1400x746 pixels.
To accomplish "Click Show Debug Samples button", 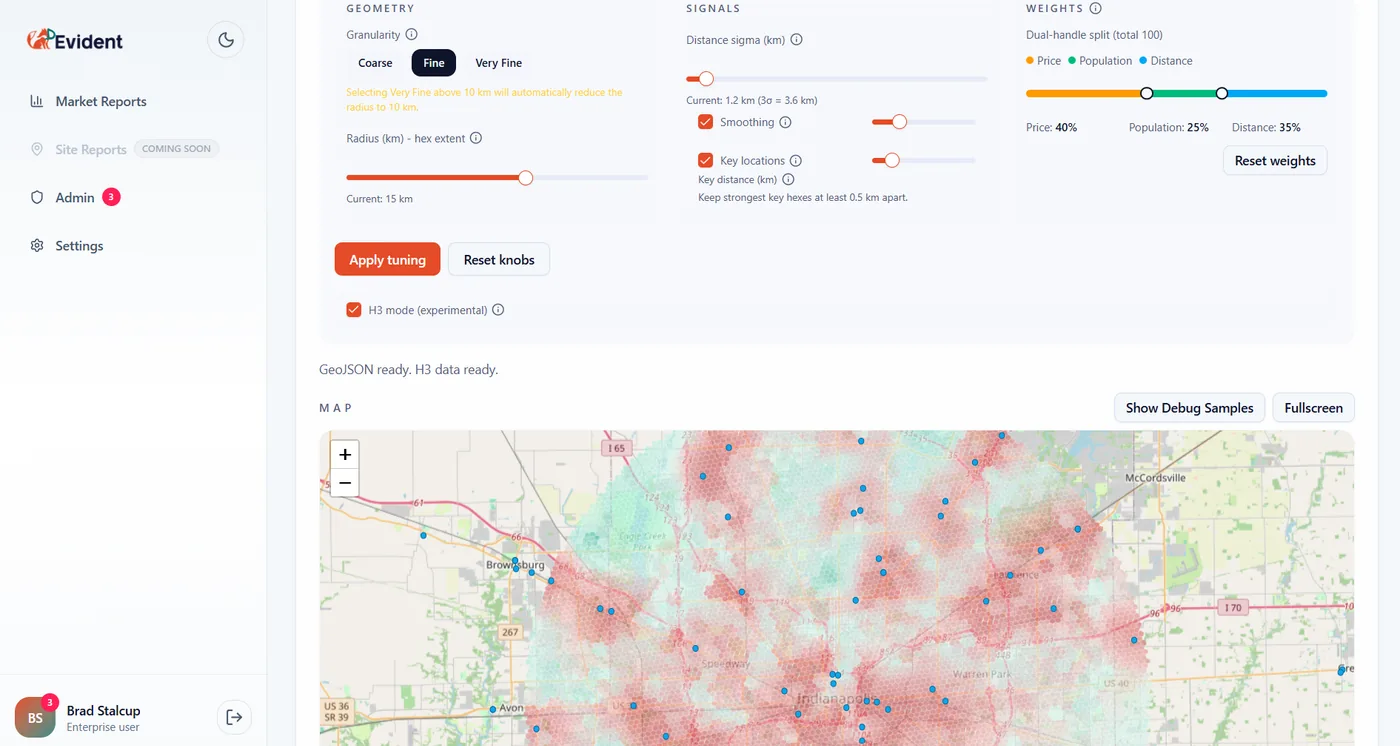I will click(1189, 408).
